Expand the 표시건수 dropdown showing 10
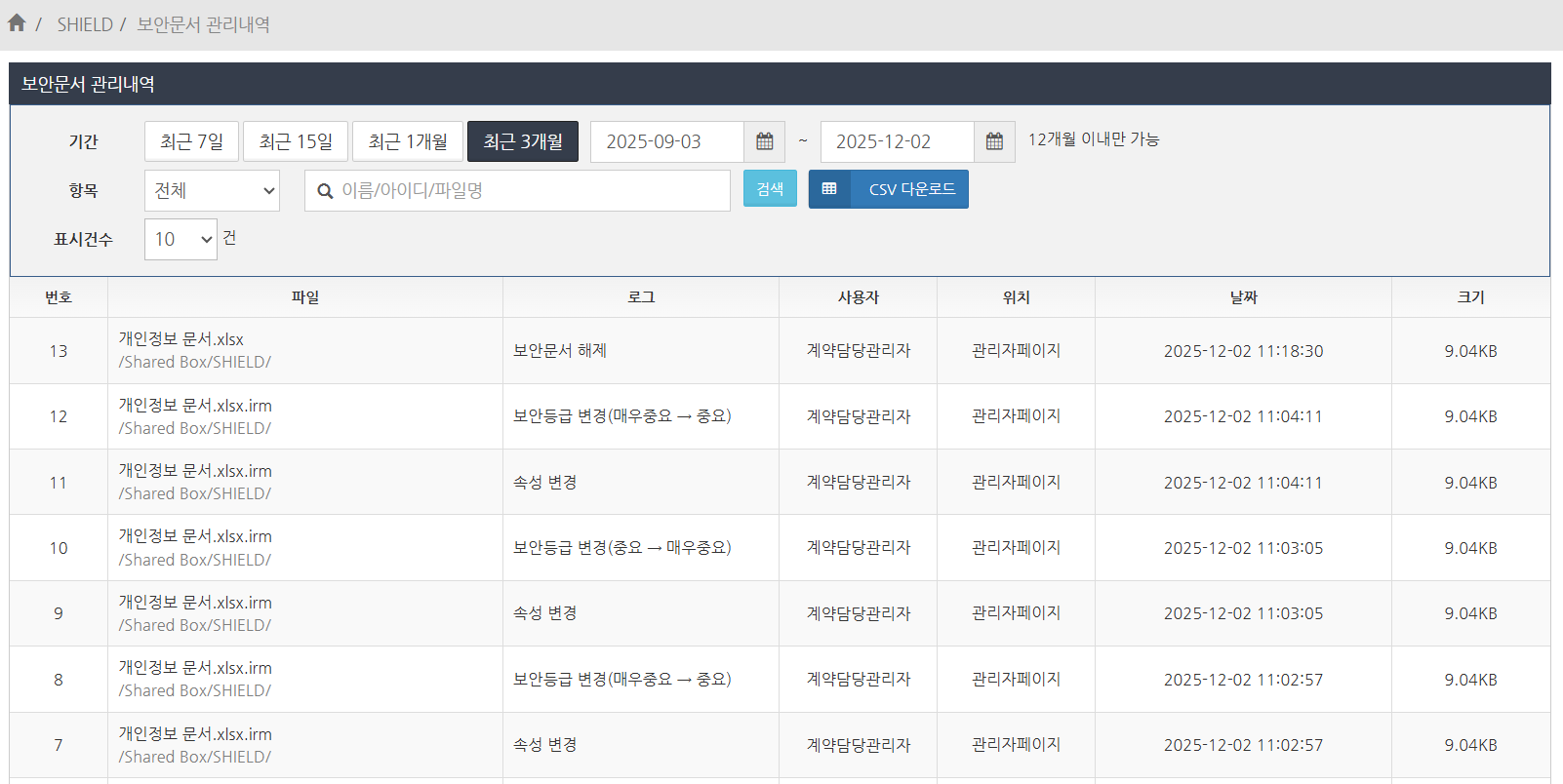Screen dimensions: 1563x784 pos(180,240)
